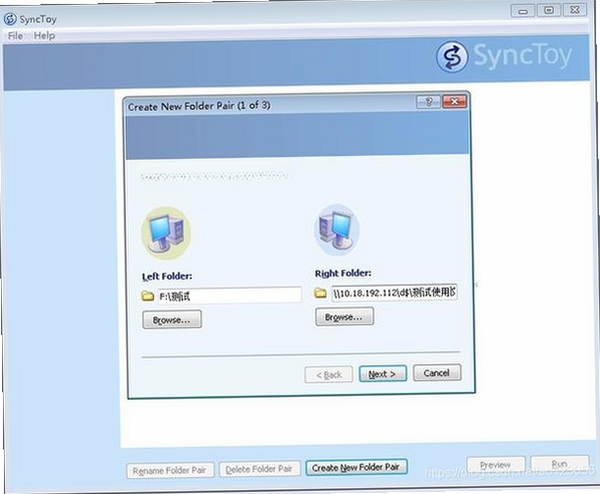Click the disabled Back button
This screenshot has height=494, width=600.
click(329, 375)
